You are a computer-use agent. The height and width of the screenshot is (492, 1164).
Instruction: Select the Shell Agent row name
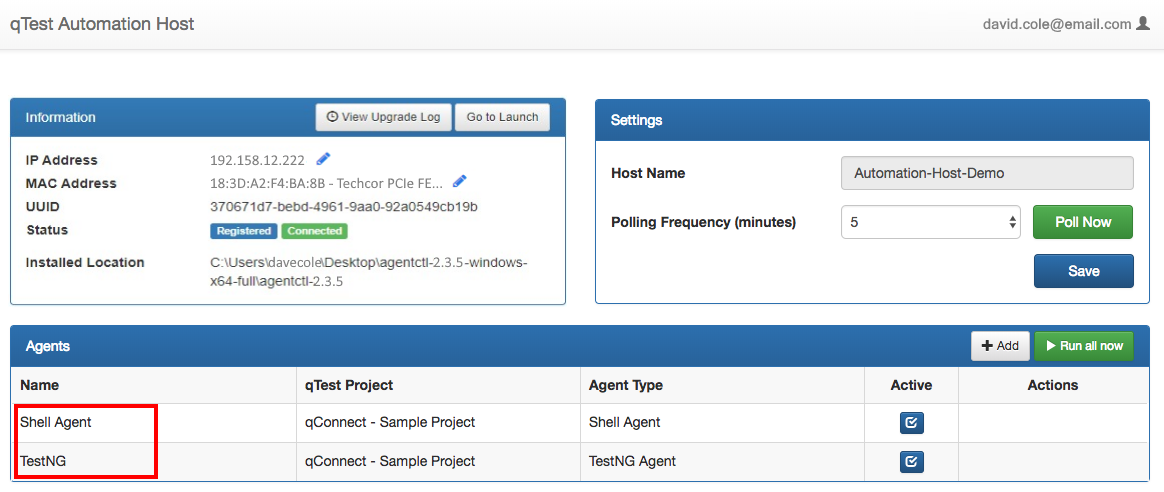click(x=56, y=422)
